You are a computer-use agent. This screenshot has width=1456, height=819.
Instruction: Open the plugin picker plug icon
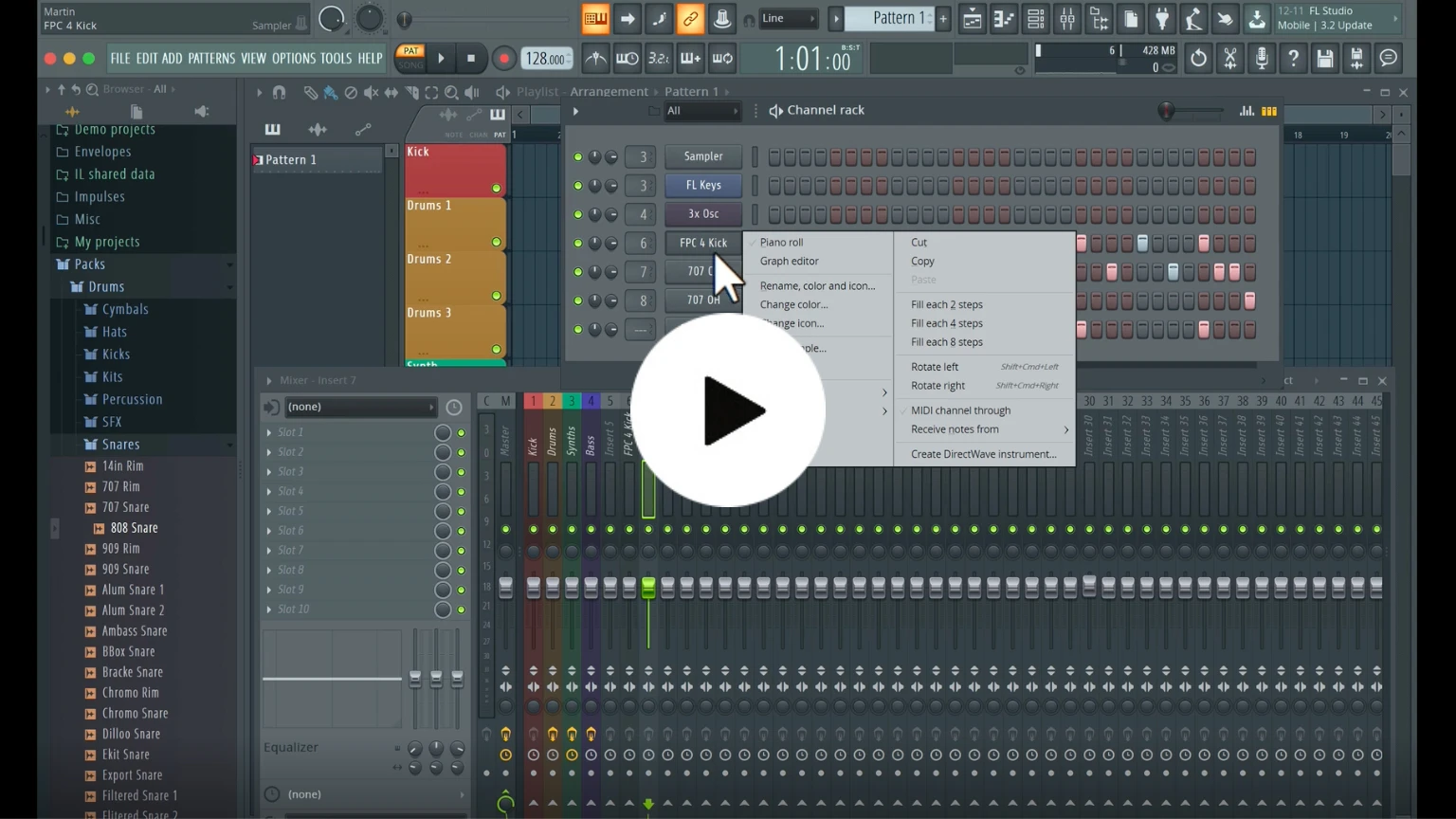tap(1162, 18)
